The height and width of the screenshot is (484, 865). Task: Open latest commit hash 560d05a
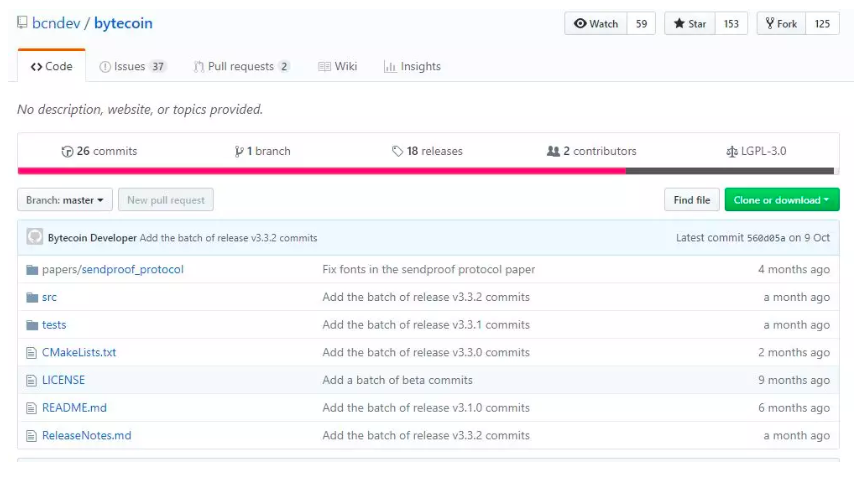click(x=766, y=238)
